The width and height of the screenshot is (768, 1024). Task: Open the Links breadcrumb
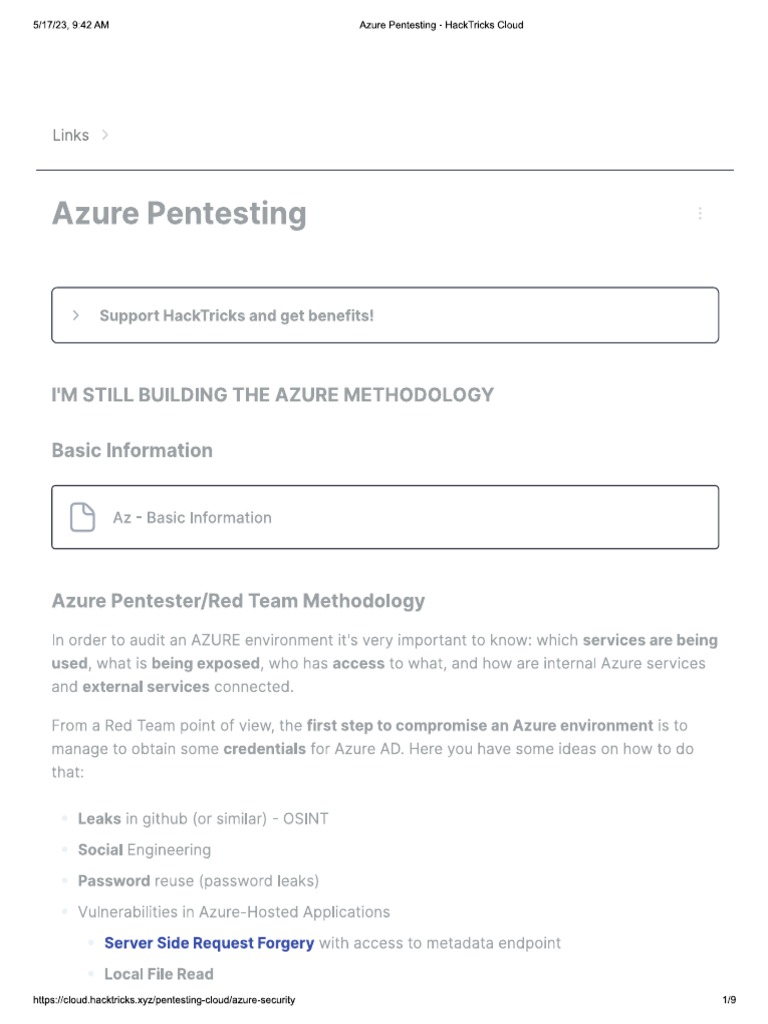pos(70,135)
